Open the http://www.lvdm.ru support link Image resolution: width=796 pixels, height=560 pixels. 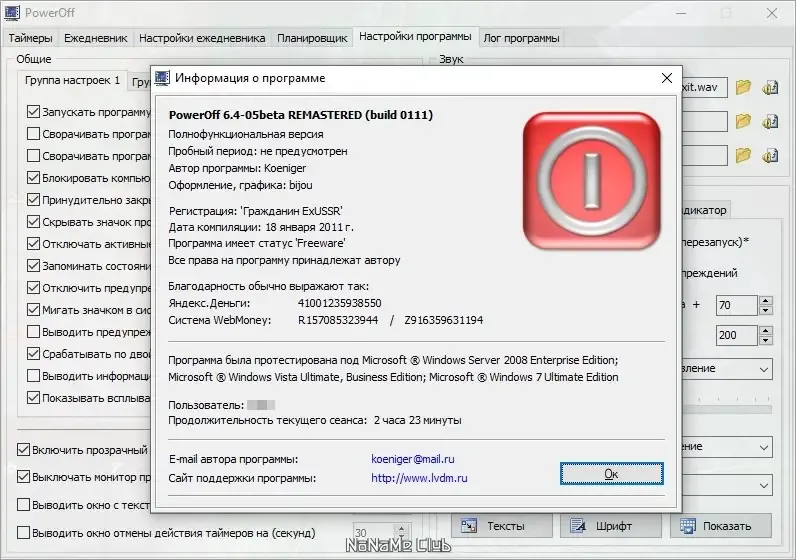(x=419, y=478)
